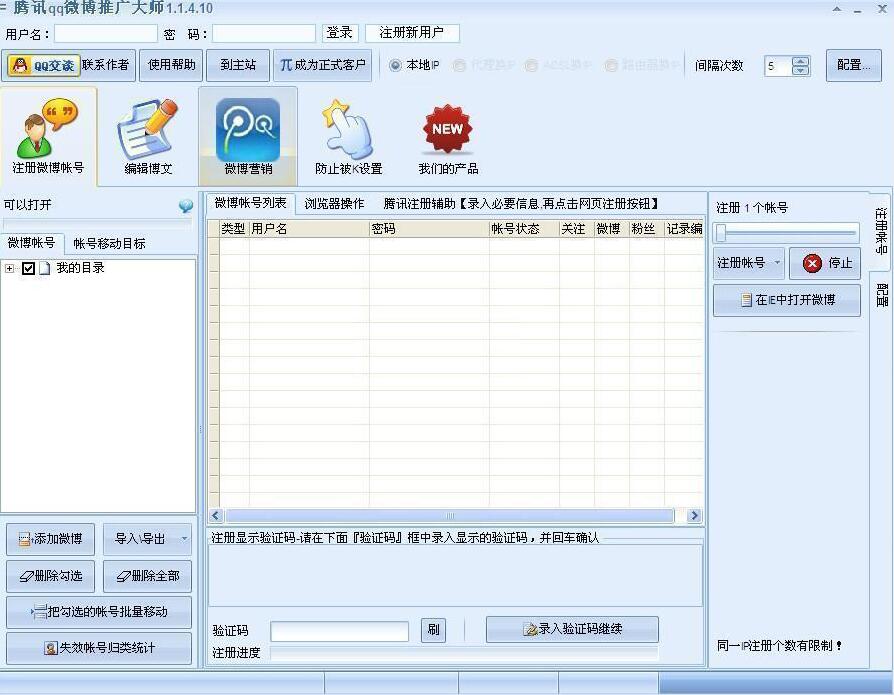
Task: Switch to 微博帐号列表 tab
Action: 250,204
